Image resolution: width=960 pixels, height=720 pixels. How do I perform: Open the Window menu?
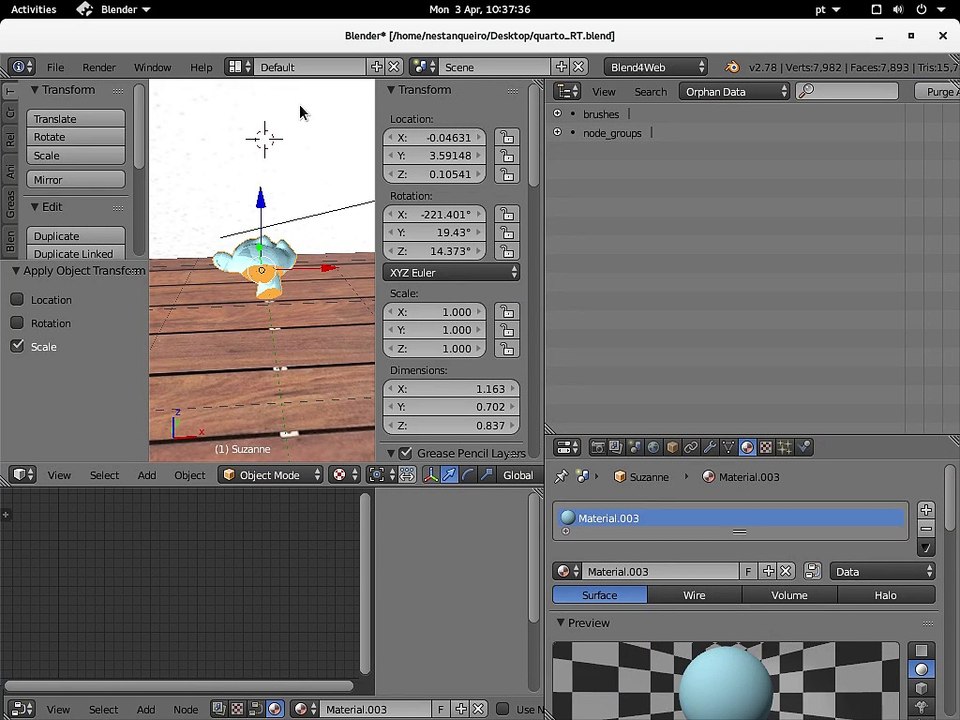click(152, 67)
